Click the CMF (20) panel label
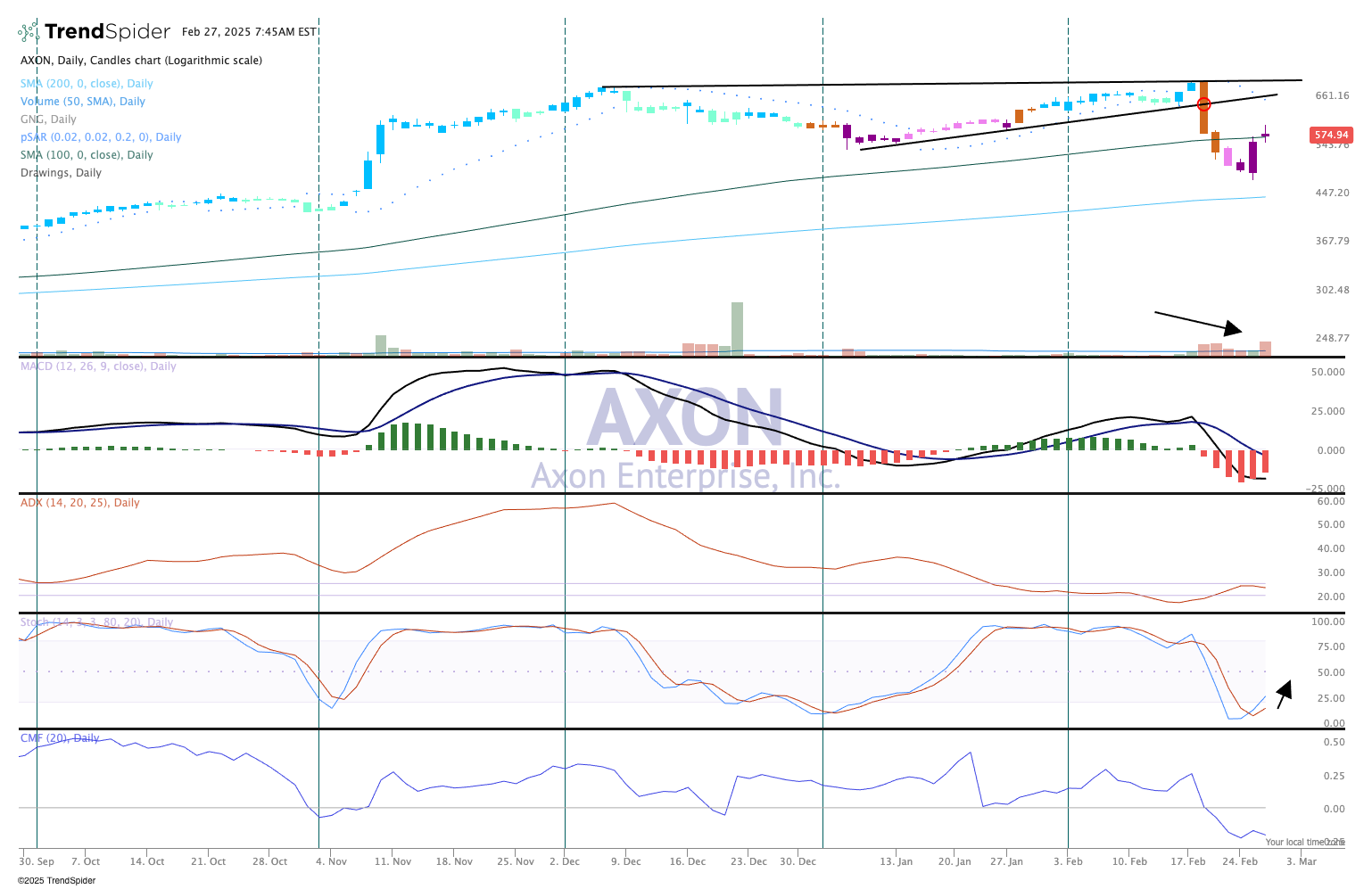1372x889 pixels. (60, 738)
